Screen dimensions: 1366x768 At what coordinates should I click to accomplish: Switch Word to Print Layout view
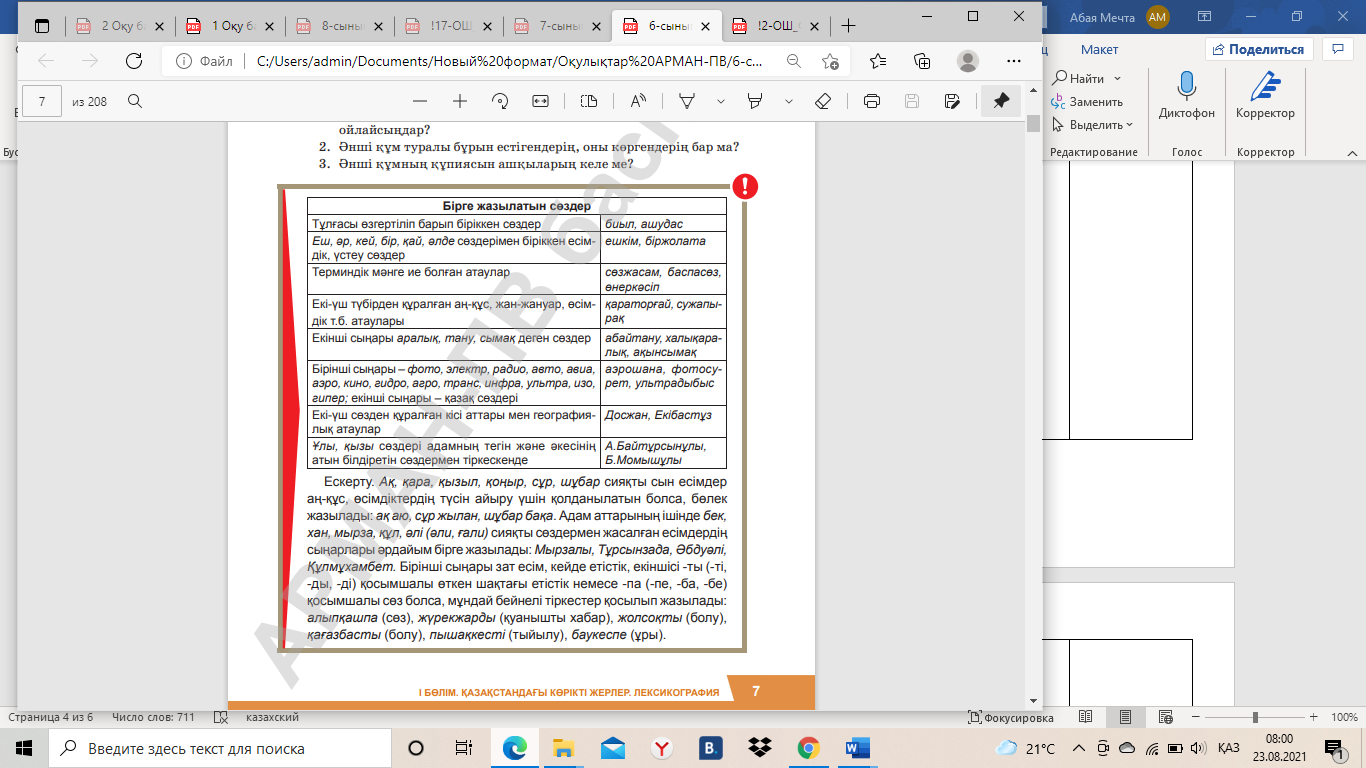pyautogui.click(x=1126, y=718)
